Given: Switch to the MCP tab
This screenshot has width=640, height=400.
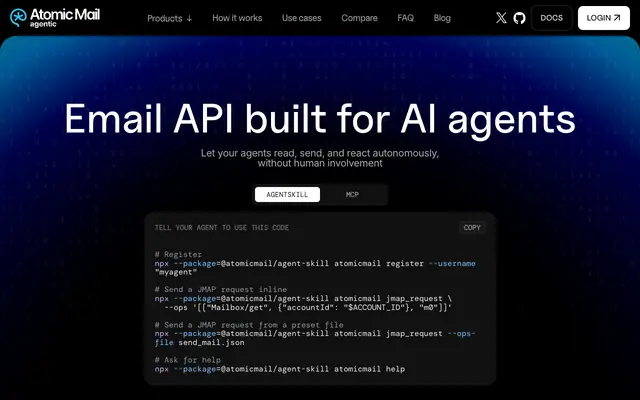Looking at the screenshot, I should click(x=352, y=194).
